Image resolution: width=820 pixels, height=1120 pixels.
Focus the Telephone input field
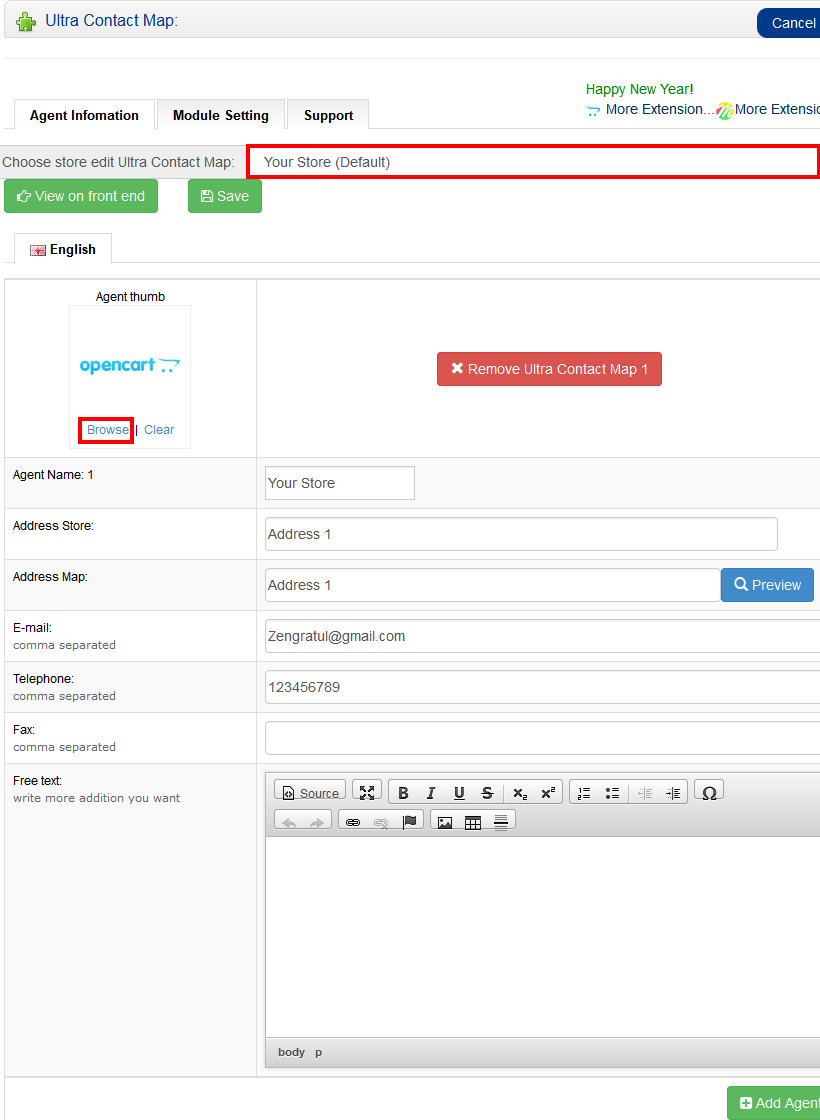(540, 687)
